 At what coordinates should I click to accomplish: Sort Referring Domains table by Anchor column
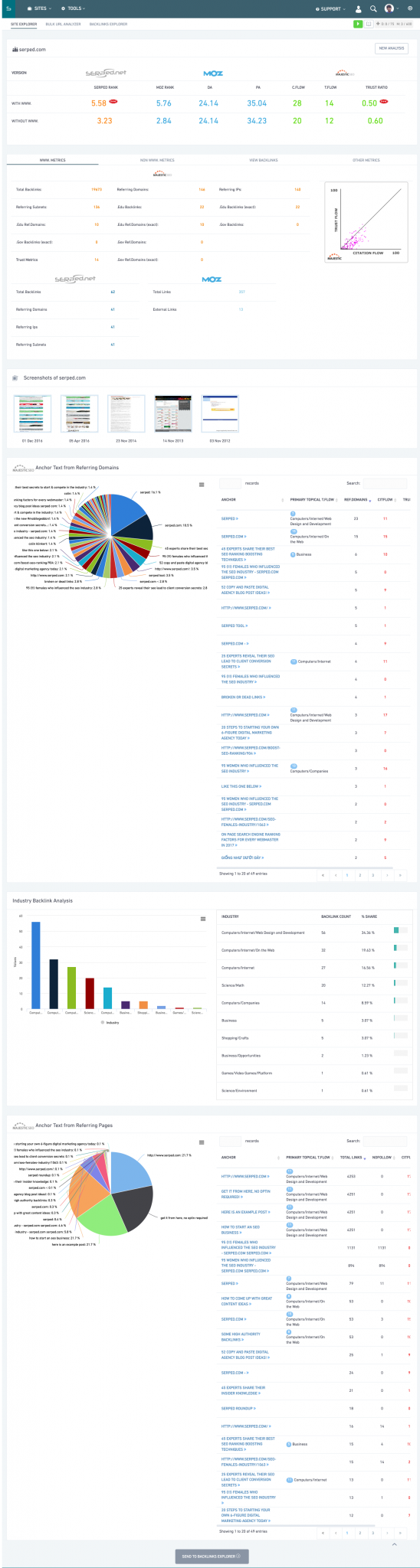tap(252, 500)
